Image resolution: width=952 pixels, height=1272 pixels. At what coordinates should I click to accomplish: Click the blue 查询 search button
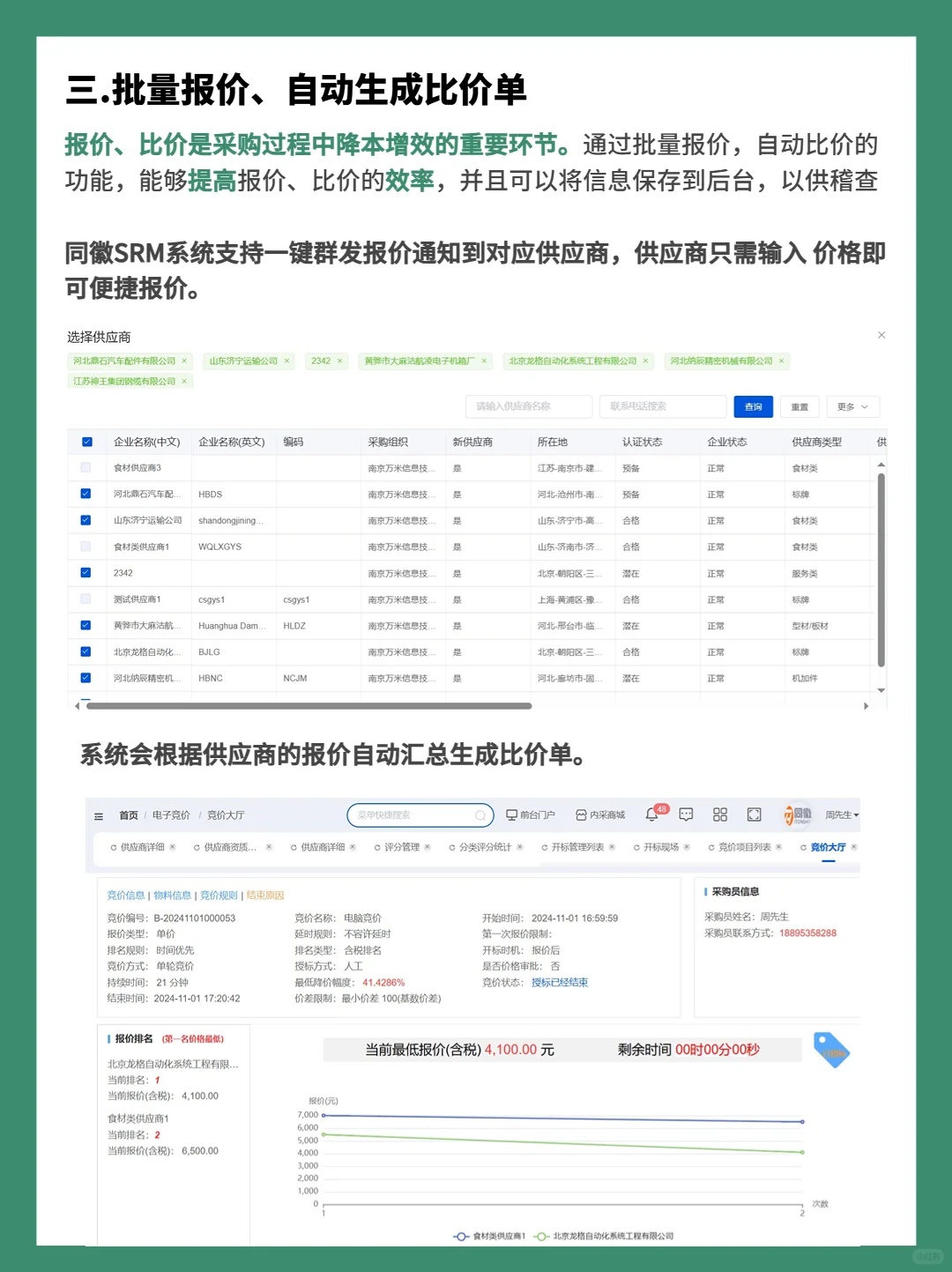point(753,406)
